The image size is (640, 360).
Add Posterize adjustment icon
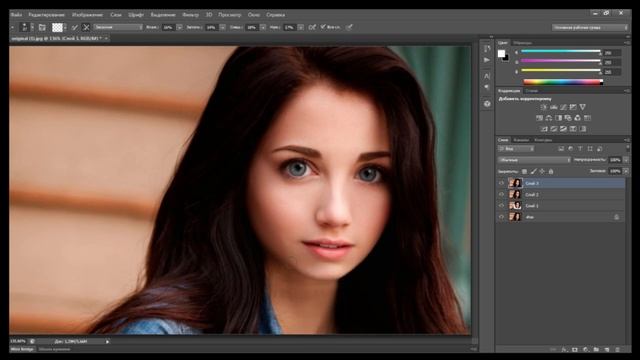tap(554, 129)
